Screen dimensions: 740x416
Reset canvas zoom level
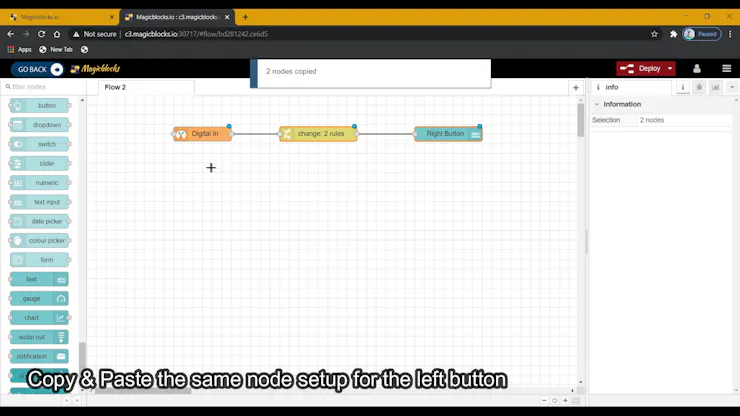coord(555,400)
